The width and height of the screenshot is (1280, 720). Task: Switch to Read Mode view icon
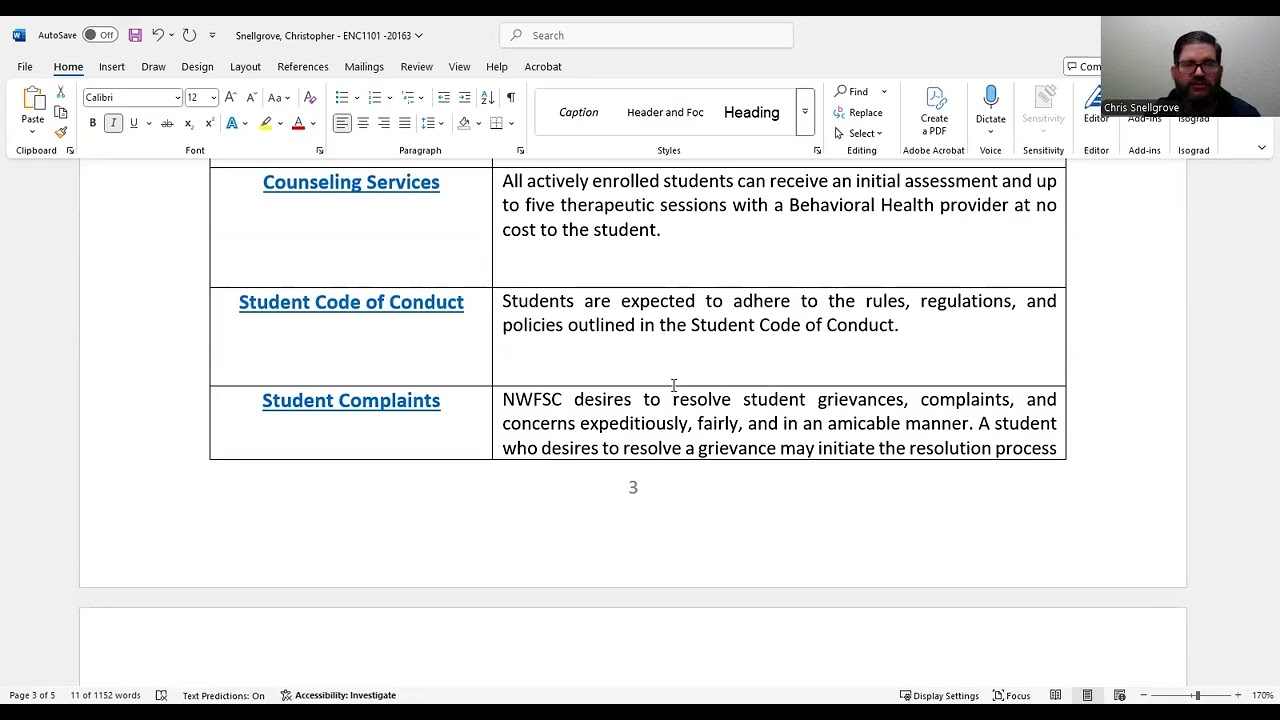click(1055, 695)
